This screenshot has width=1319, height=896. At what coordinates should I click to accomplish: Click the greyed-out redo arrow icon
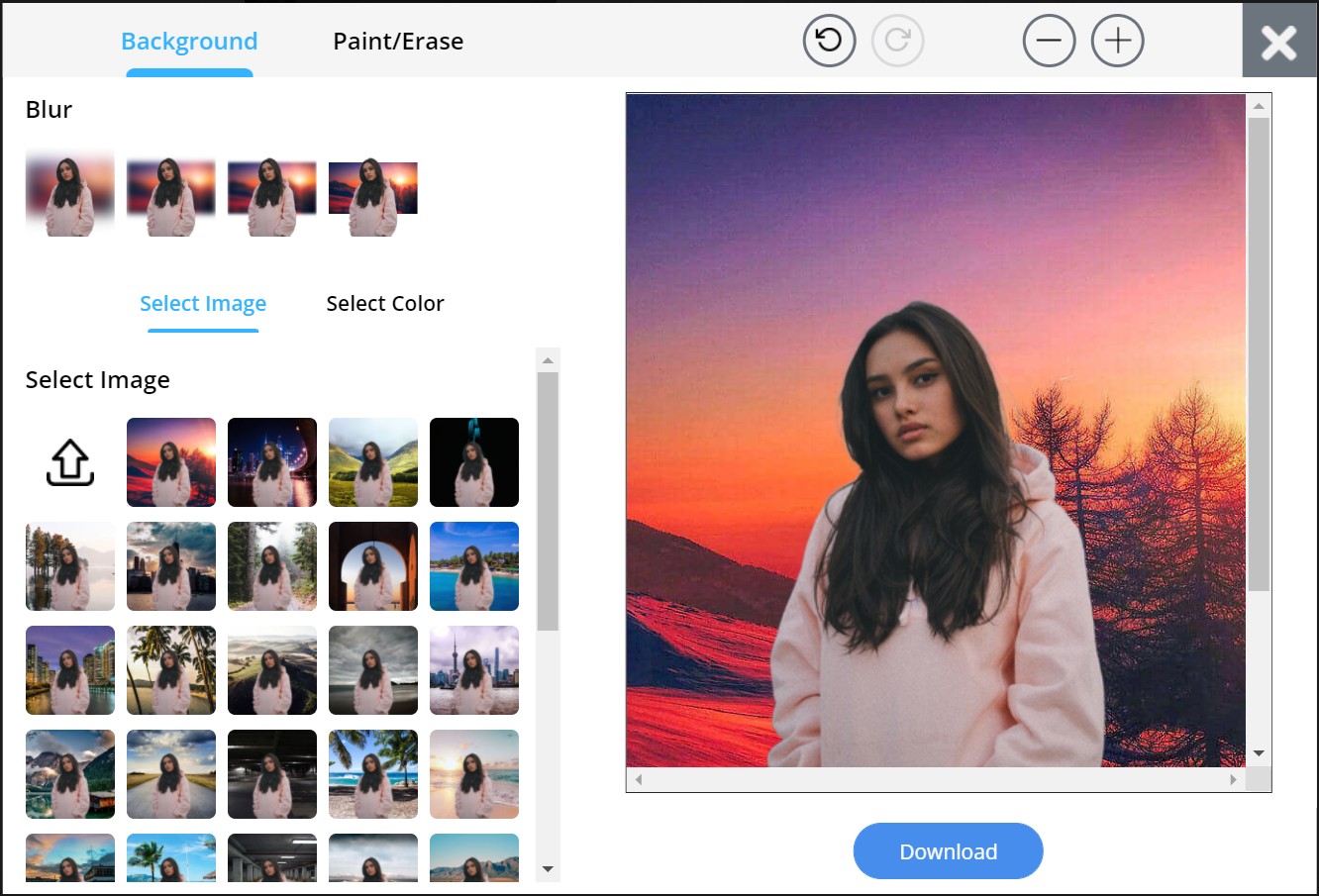[x=897, y=41]
